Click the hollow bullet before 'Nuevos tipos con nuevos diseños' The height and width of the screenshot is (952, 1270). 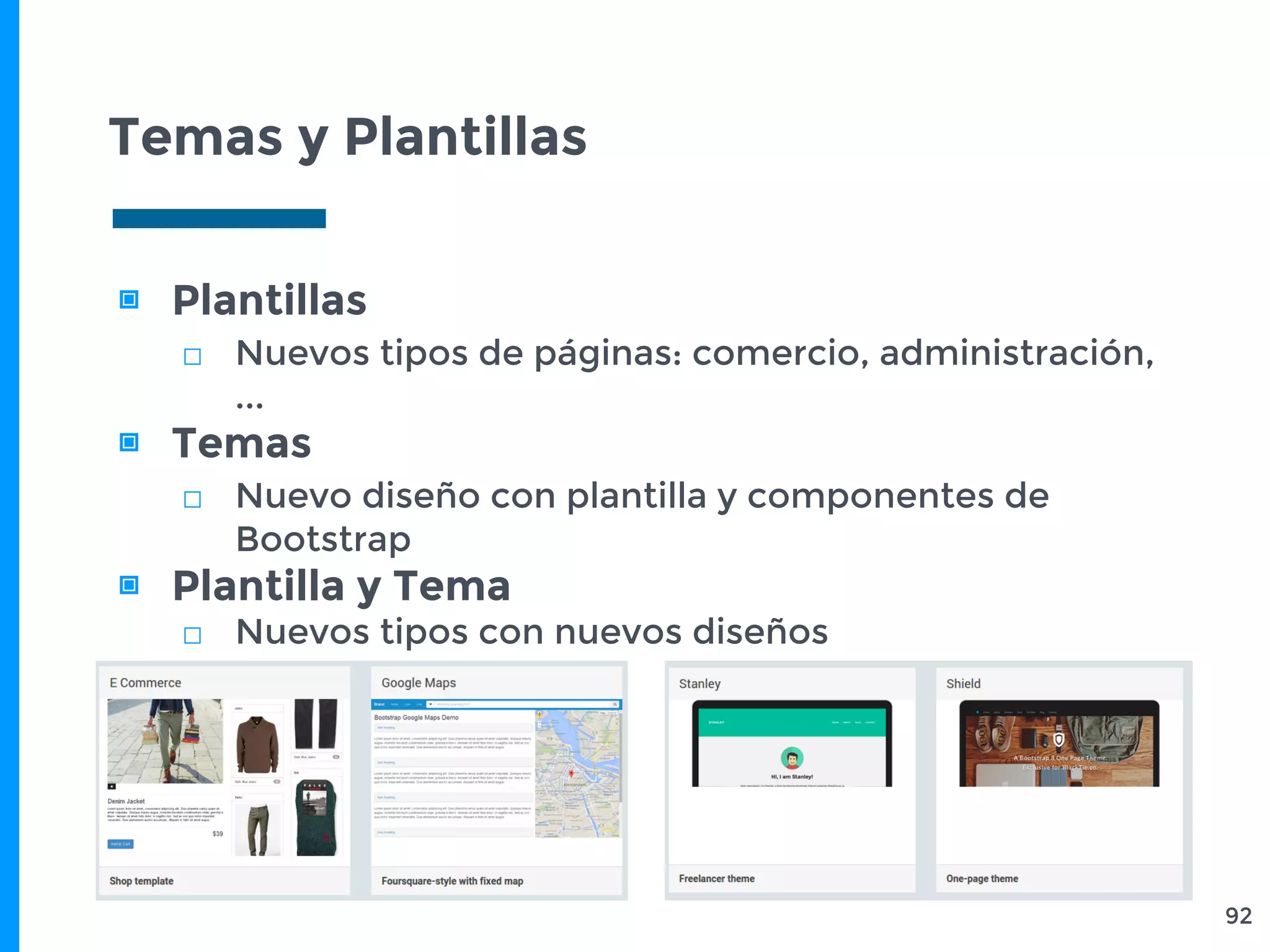(x=193, y=635)
